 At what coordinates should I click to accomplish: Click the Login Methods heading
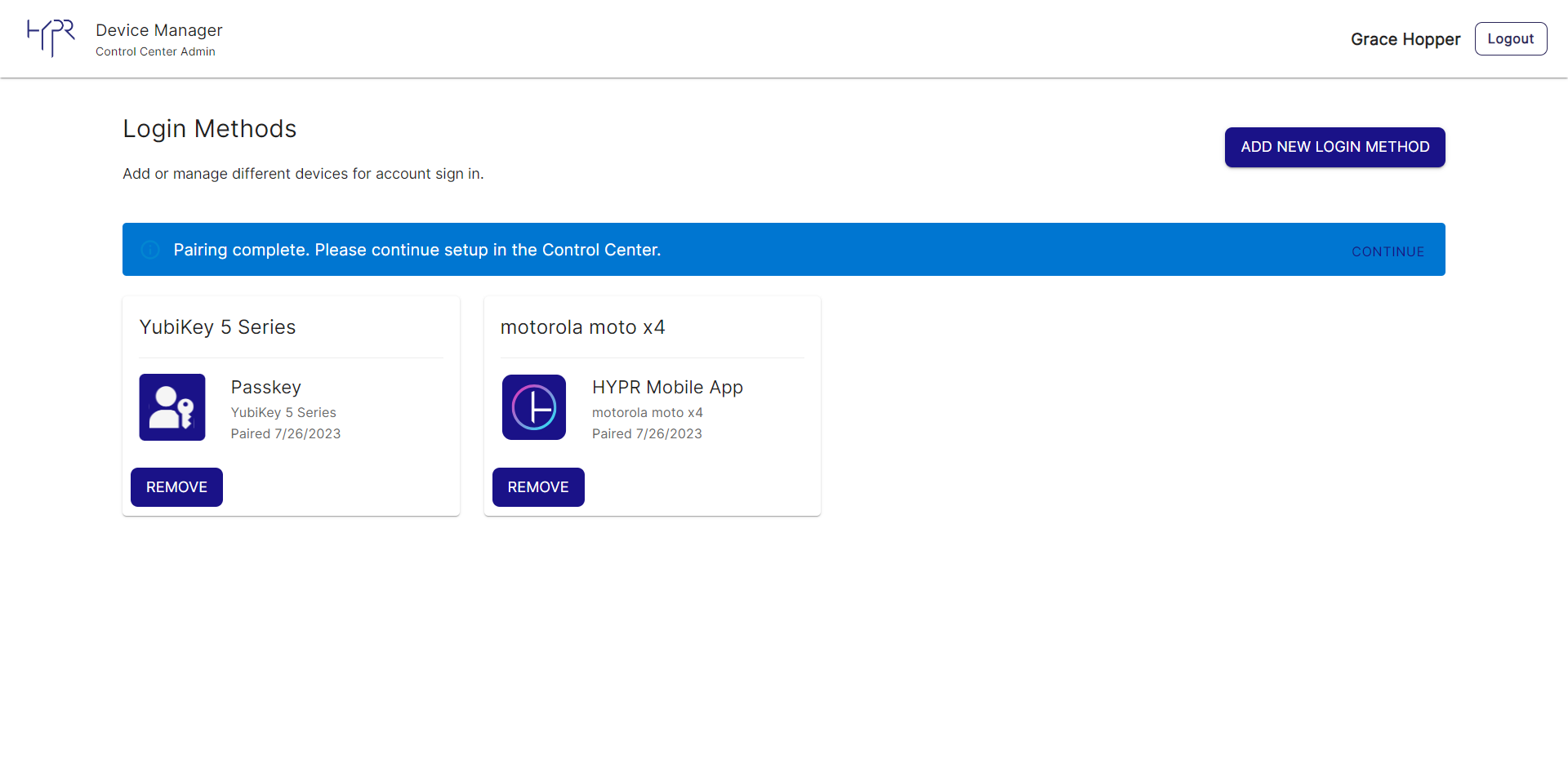pos(210,129)
